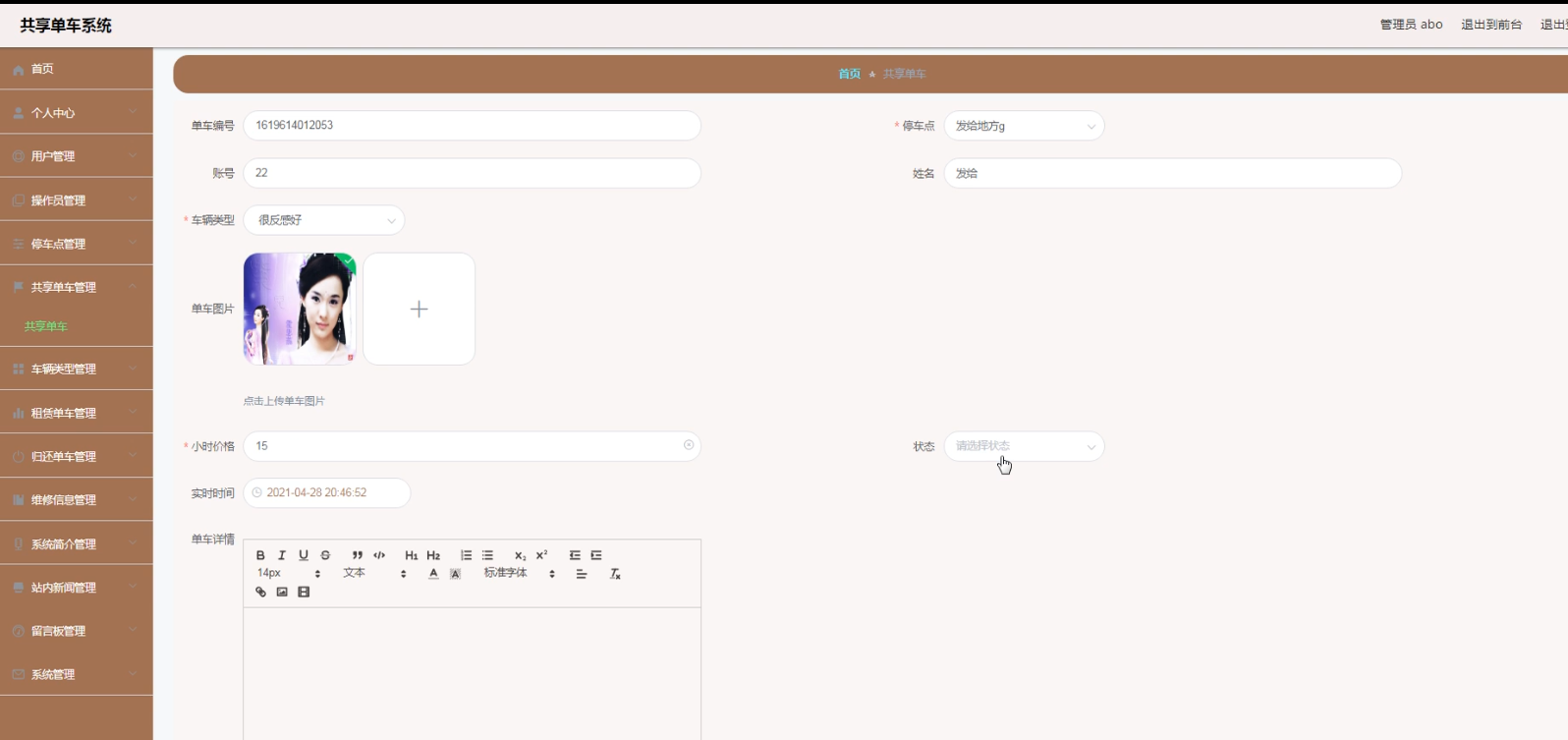Apply subscript formatting
Image resolution: width=1568 pixels, height=740 pixels.
coord(520,555)
